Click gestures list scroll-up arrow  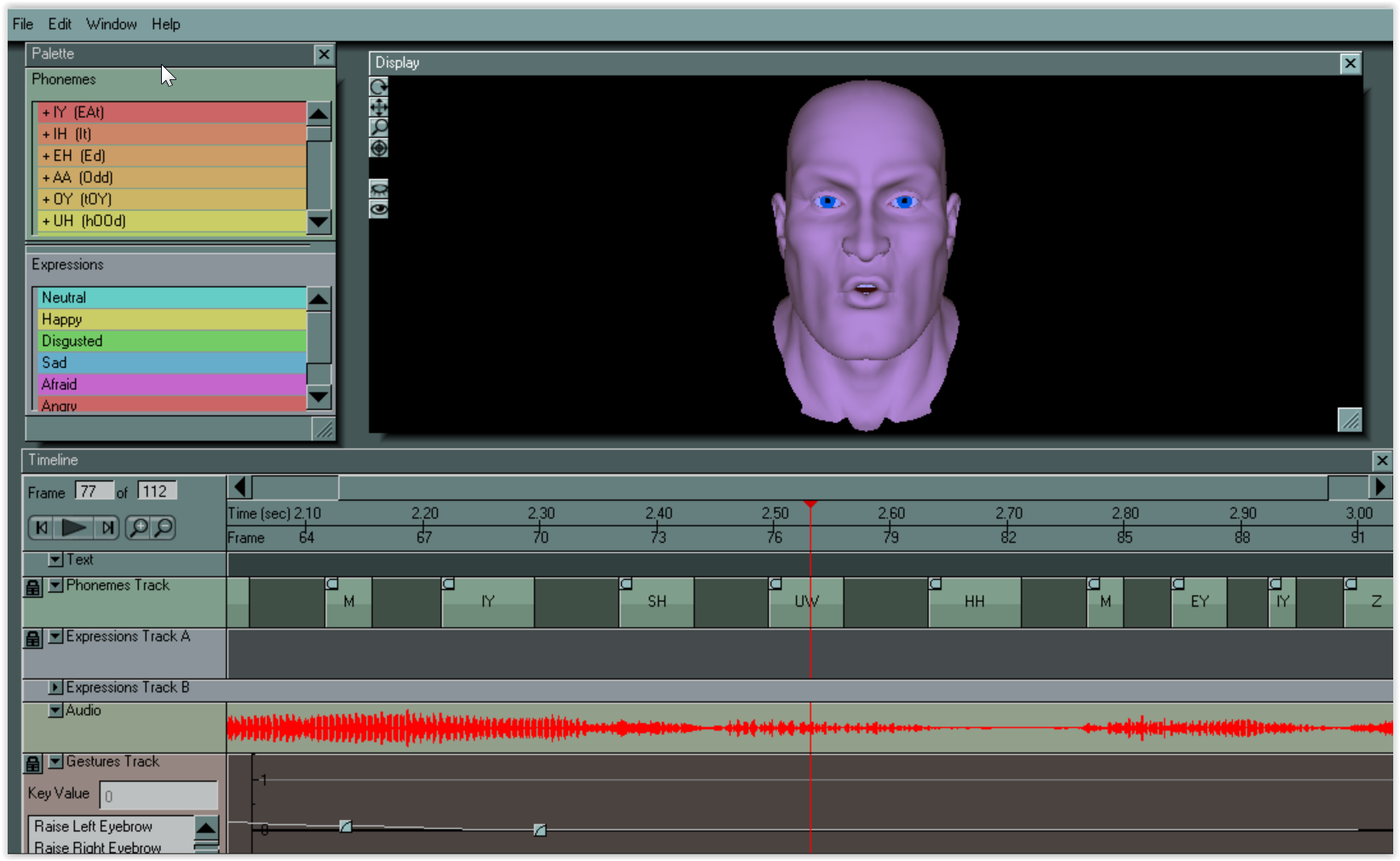coord(206,827)
